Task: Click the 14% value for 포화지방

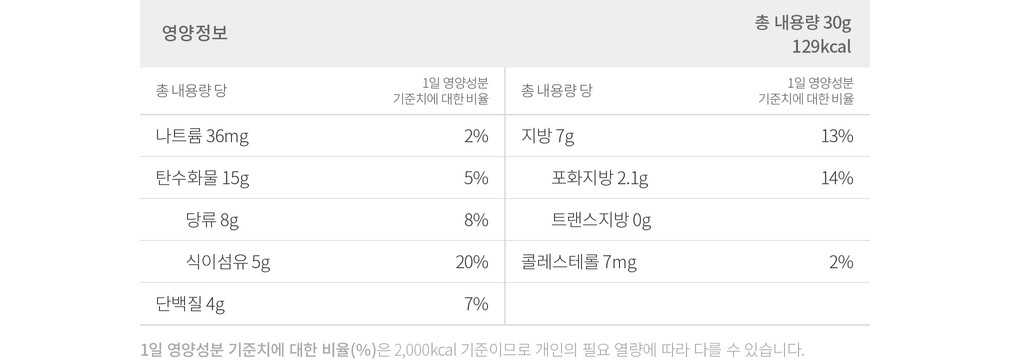Action: pyautogui.click(x=837, y=178)
